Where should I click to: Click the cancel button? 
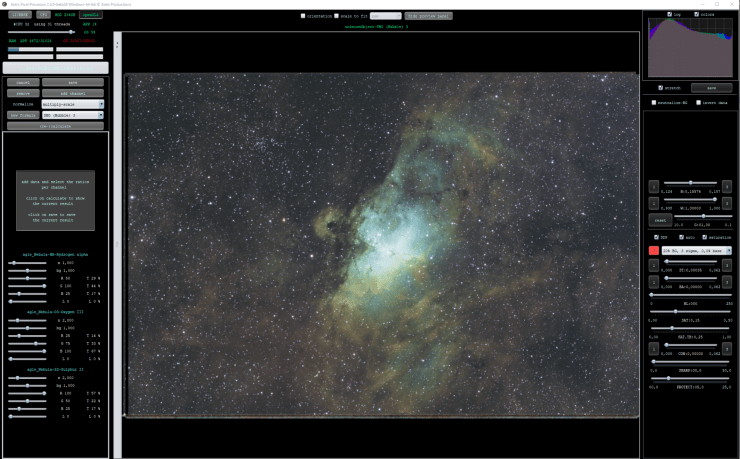coord(23,83)
